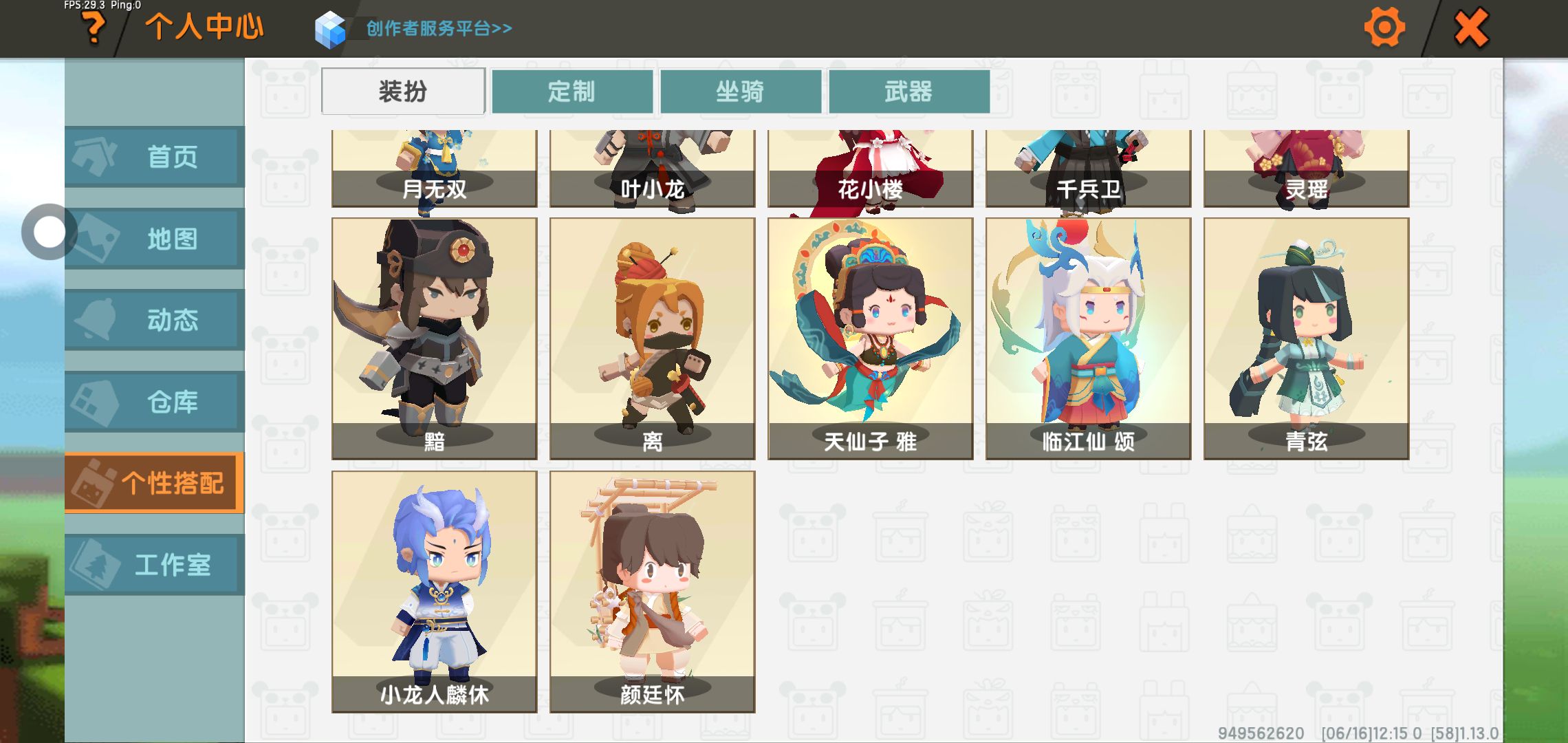
Task: Select the 黯 character skin
Action: tap(434, 338)
